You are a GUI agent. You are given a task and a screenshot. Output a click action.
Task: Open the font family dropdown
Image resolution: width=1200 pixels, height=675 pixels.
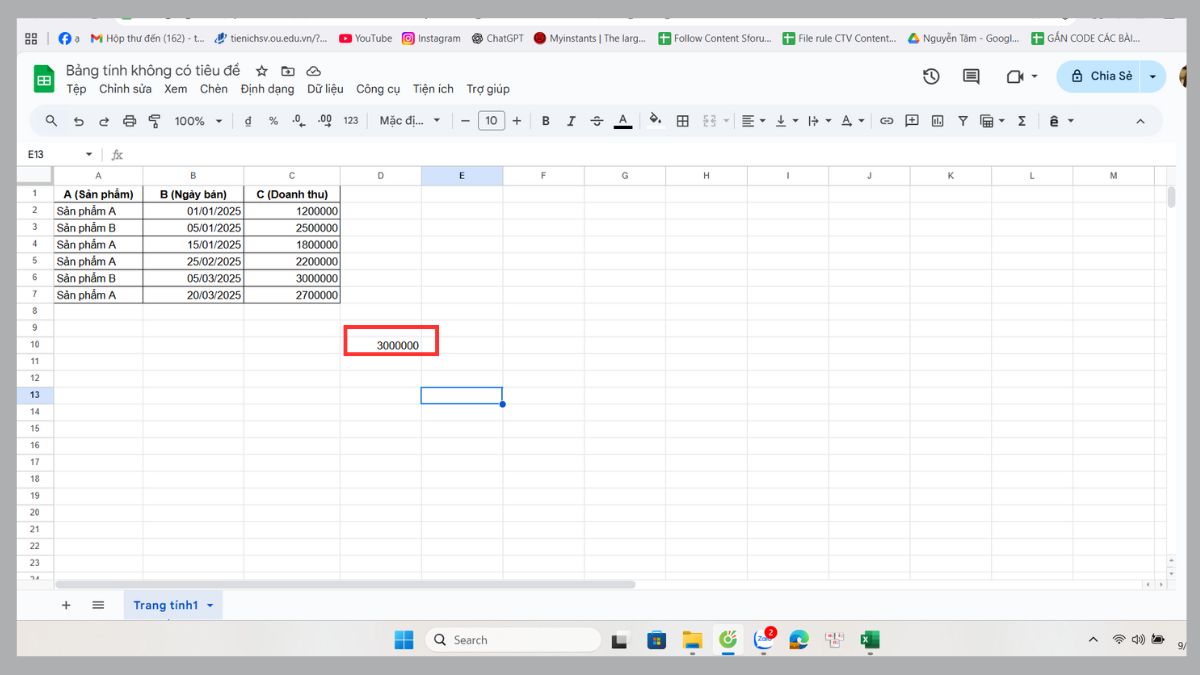[409, 121]
